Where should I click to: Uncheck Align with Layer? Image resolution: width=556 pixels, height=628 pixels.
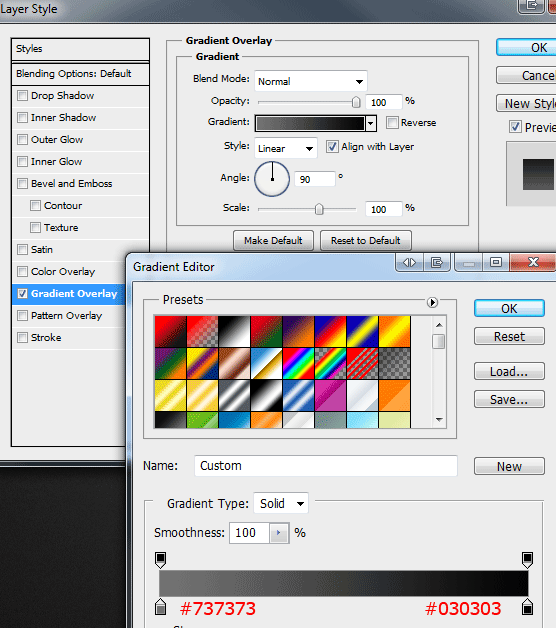pyautogui.click(x=332, y=147)
